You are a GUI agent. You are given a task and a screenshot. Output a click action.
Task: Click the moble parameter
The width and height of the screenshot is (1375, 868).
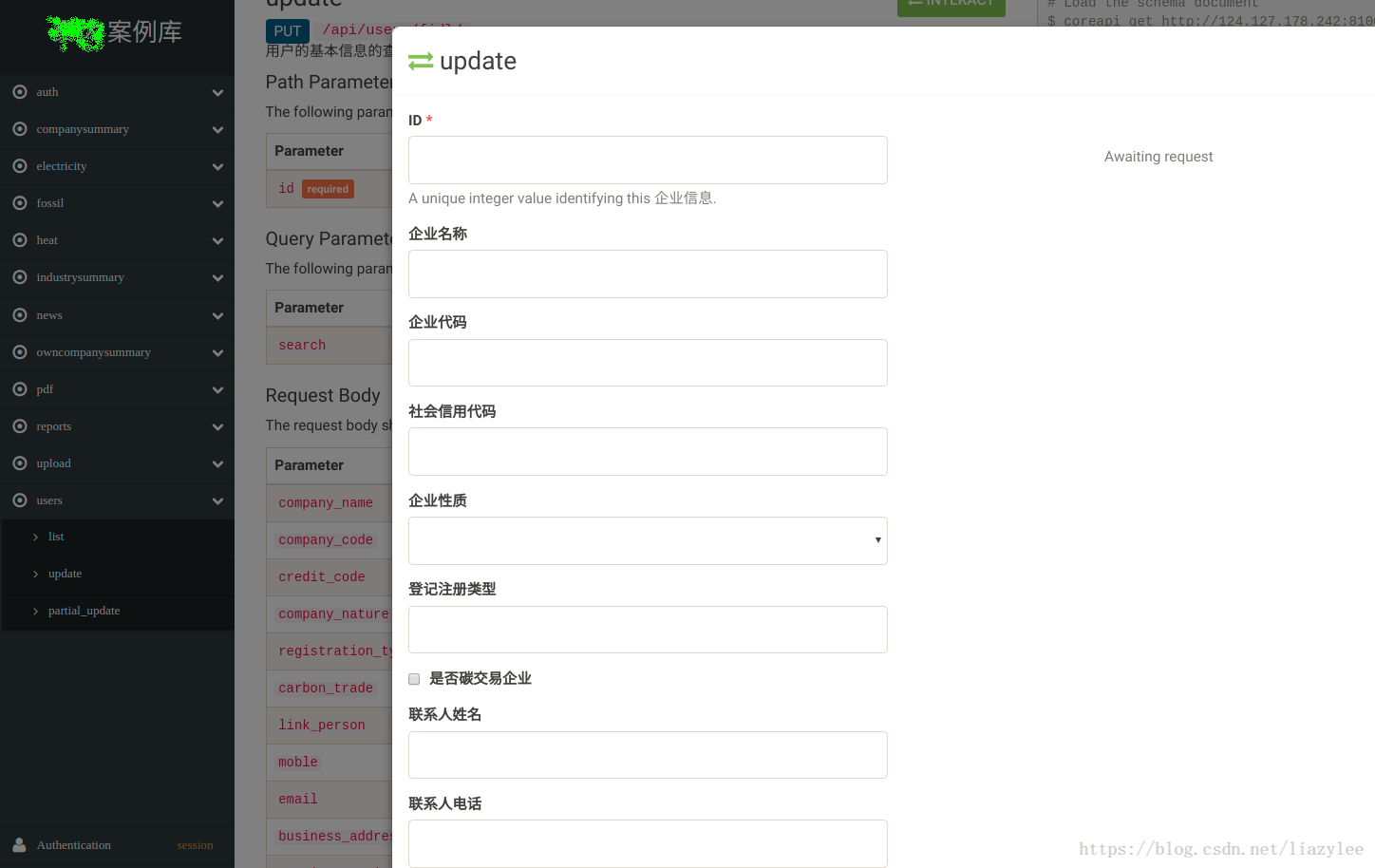[x=298, y=762]
